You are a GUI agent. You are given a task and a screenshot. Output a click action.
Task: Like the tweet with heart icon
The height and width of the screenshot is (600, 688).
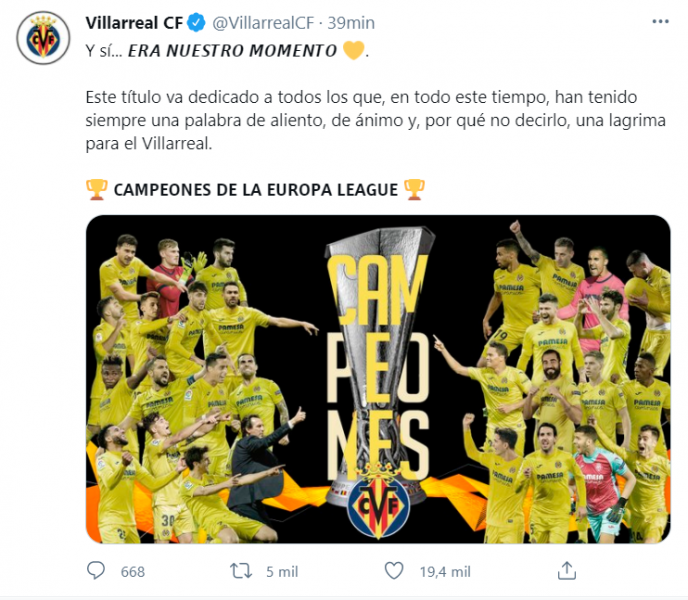[394, 571]
